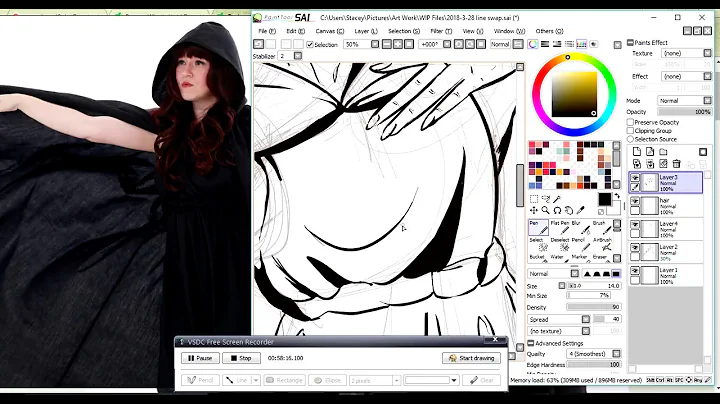
Task: Activate the eyedropper color picker tool
Action: 580,210
